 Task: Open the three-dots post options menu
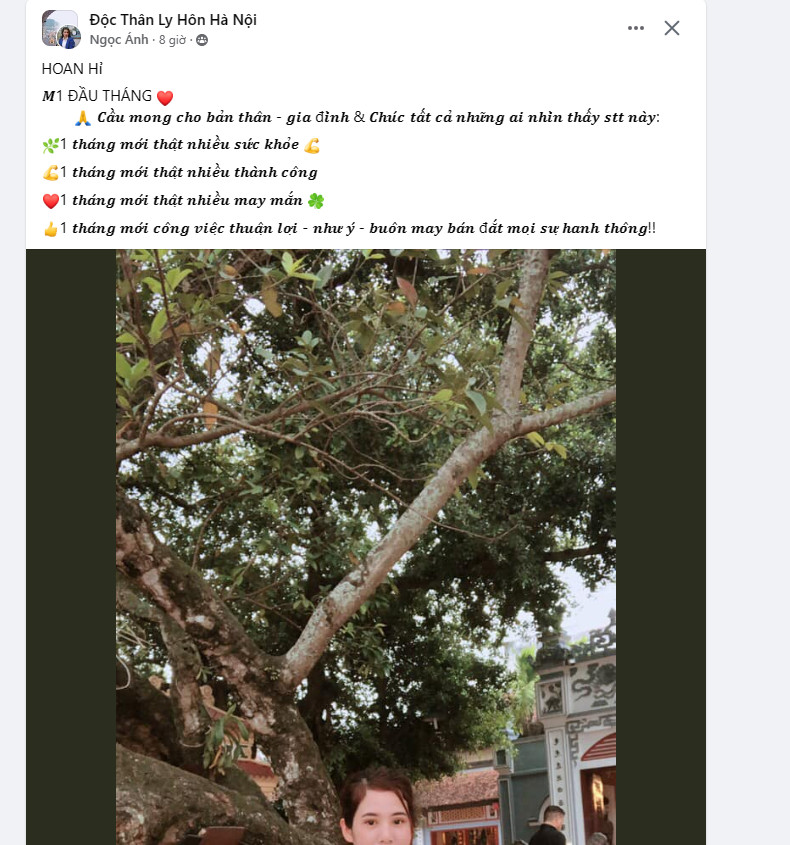[x=636, y=28]
